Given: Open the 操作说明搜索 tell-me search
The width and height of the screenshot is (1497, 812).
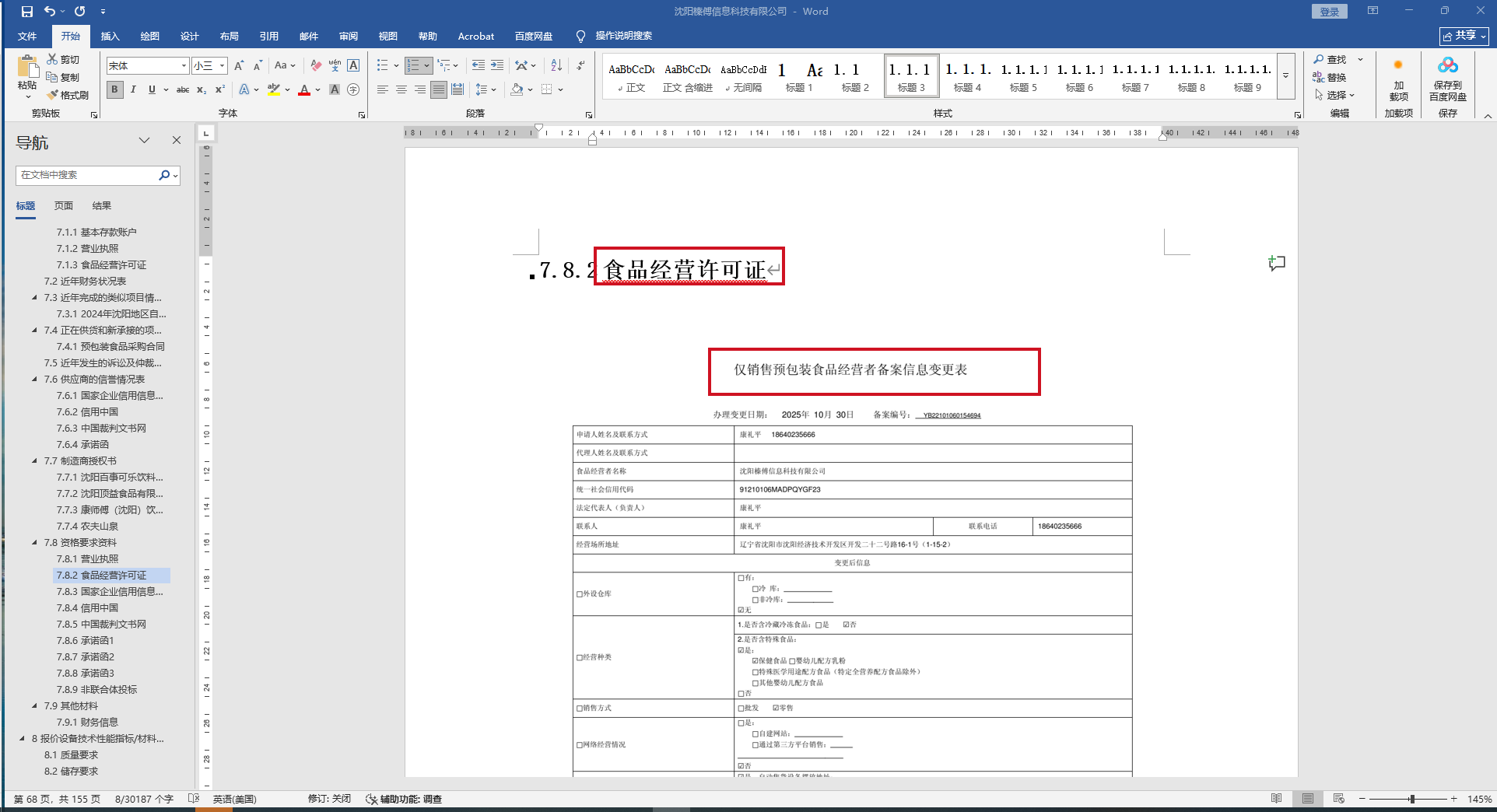Looking at the screenshot, I should coord(614,36).
